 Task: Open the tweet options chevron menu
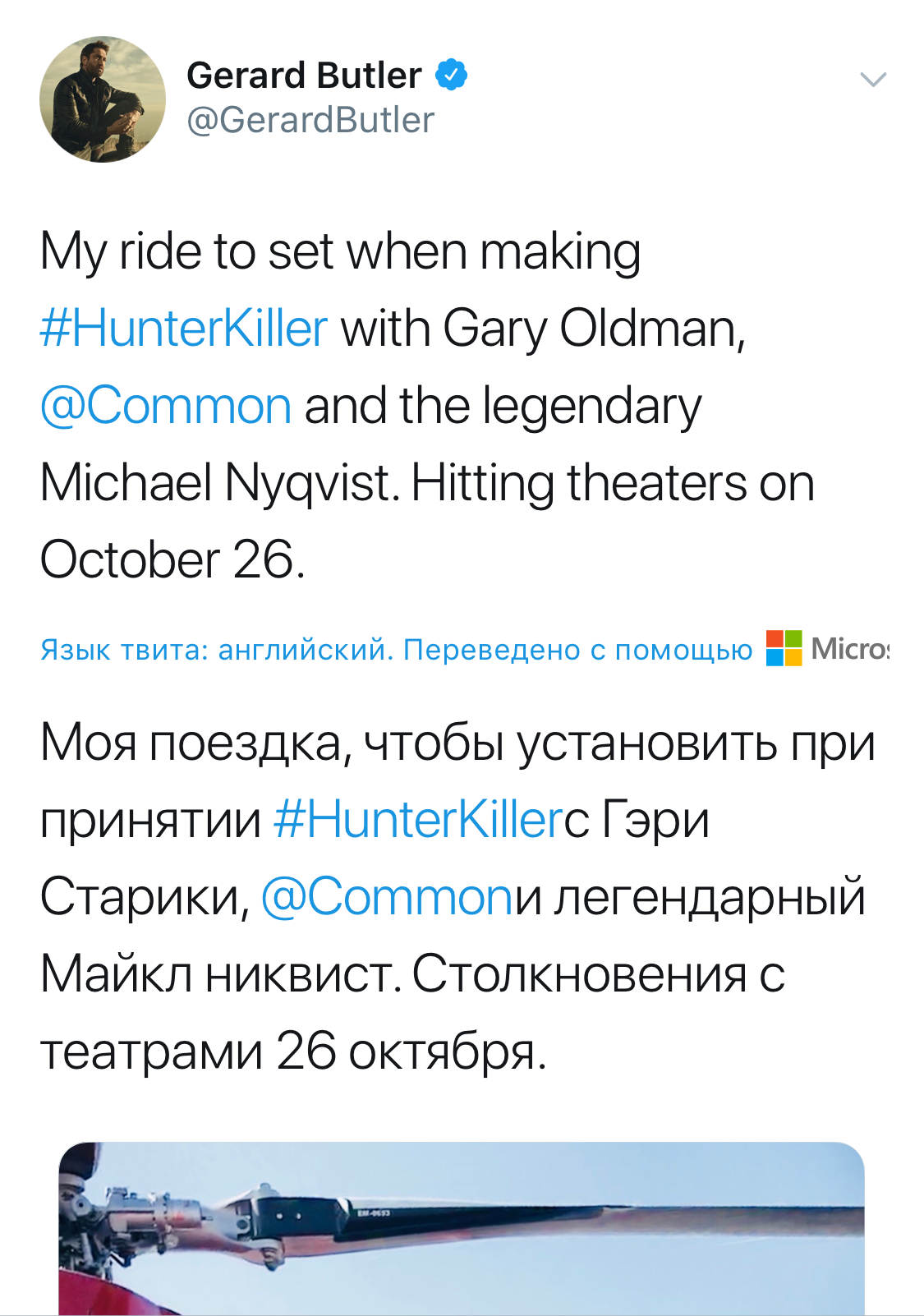point(872,80)
